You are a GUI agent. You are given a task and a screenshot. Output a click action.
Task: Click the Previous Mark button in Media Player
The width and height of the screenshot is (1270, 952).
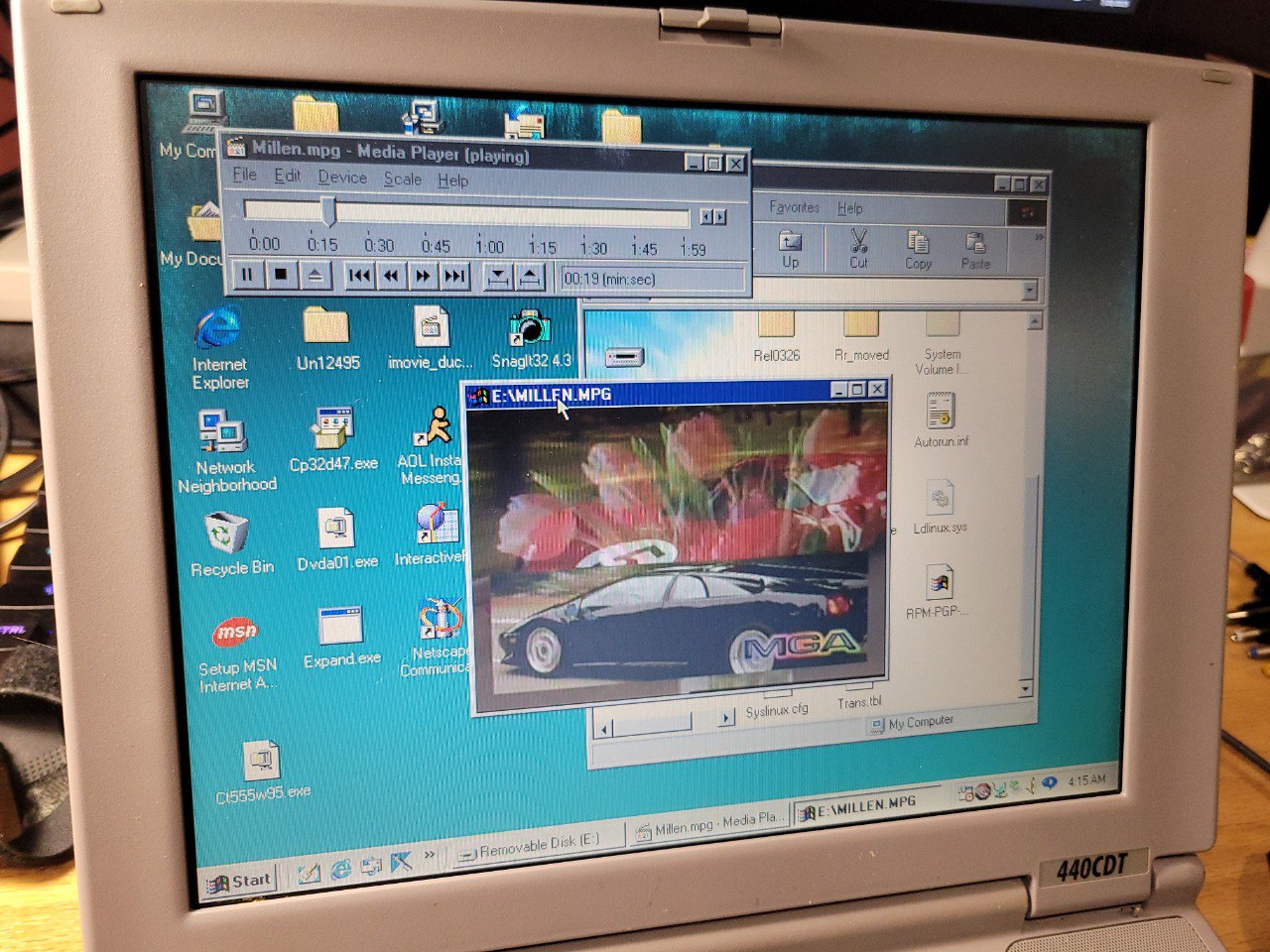(x=359, y=276)
